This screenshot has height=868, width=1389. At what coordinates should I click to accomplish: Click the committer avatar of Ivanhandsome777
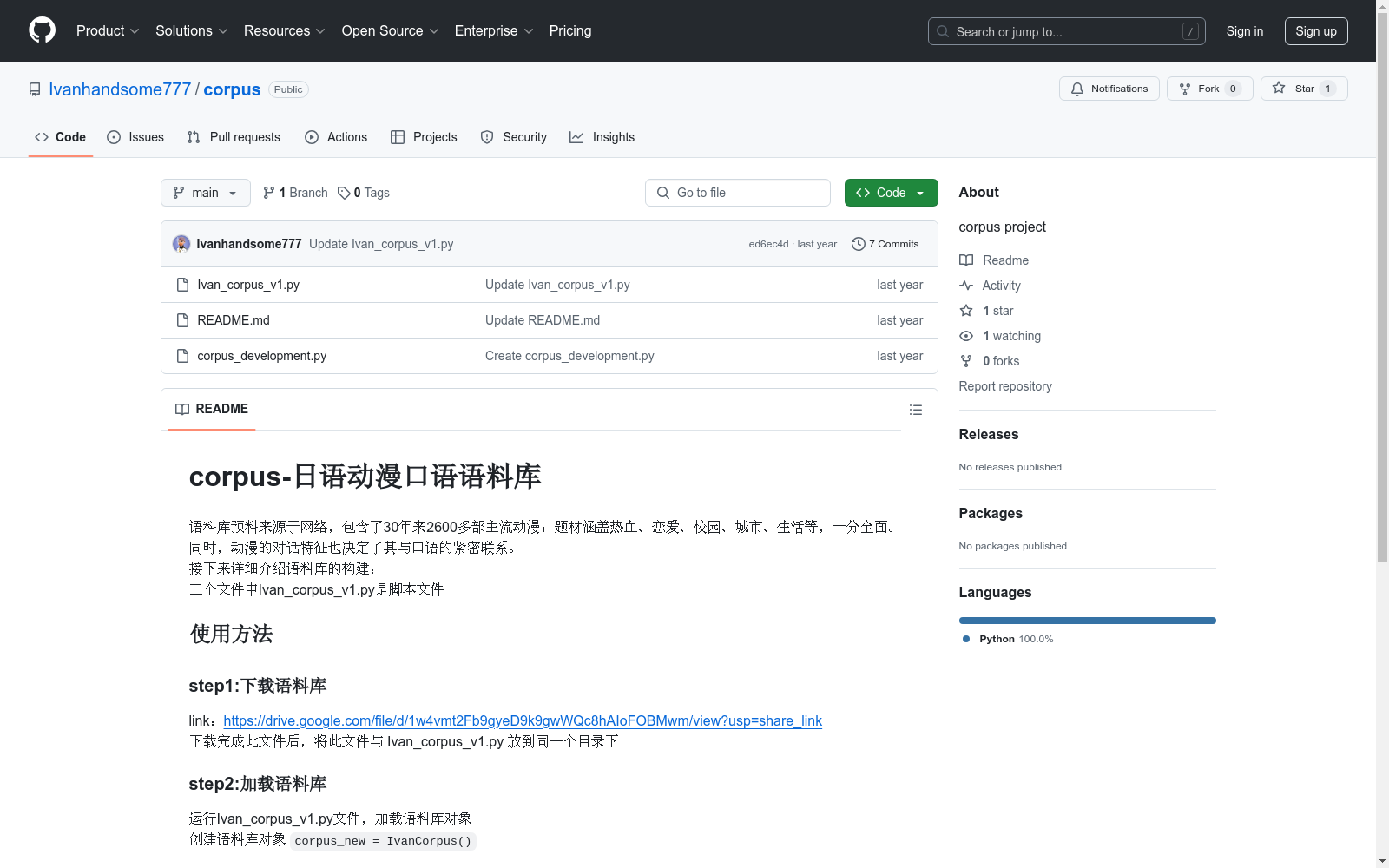pos(181,244)
